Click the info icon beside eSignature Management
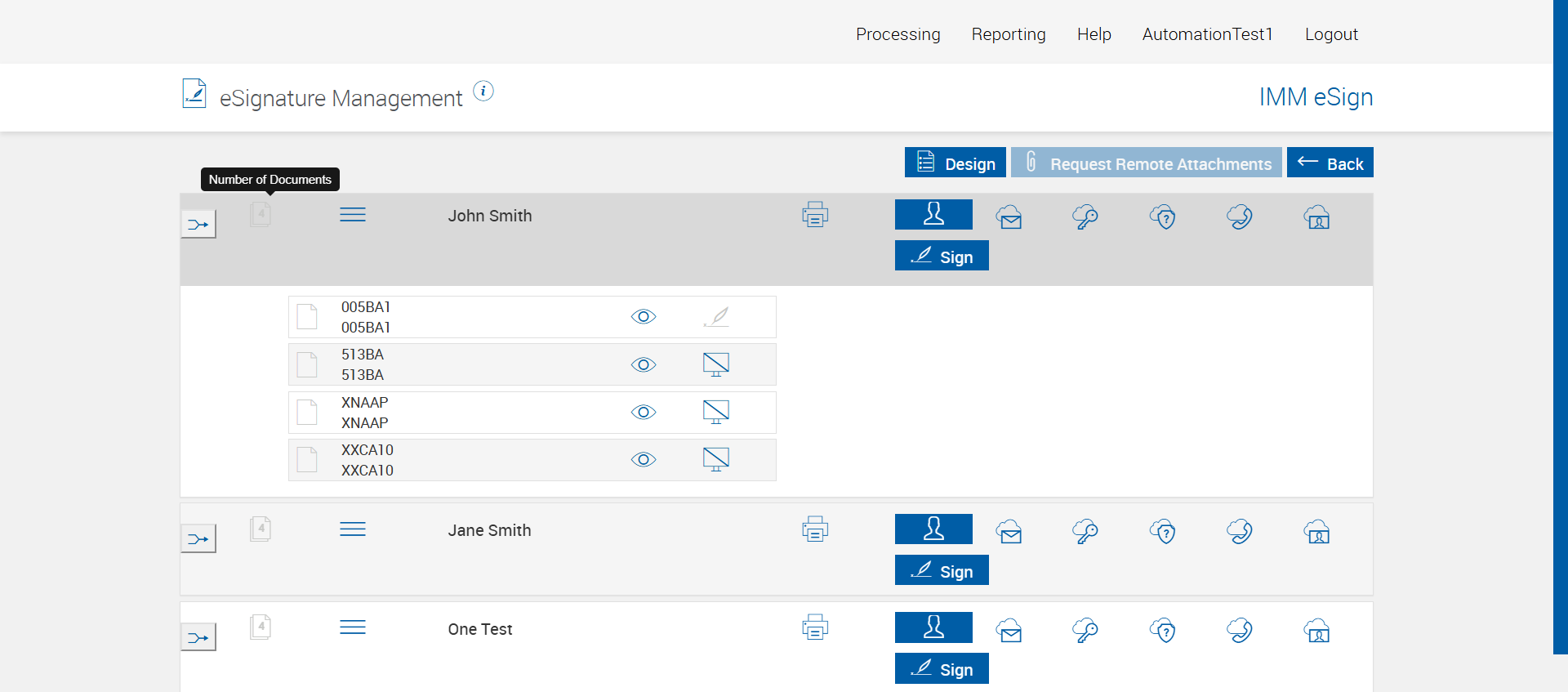Viewport: 1568px width, 692px height. point(483,92)
